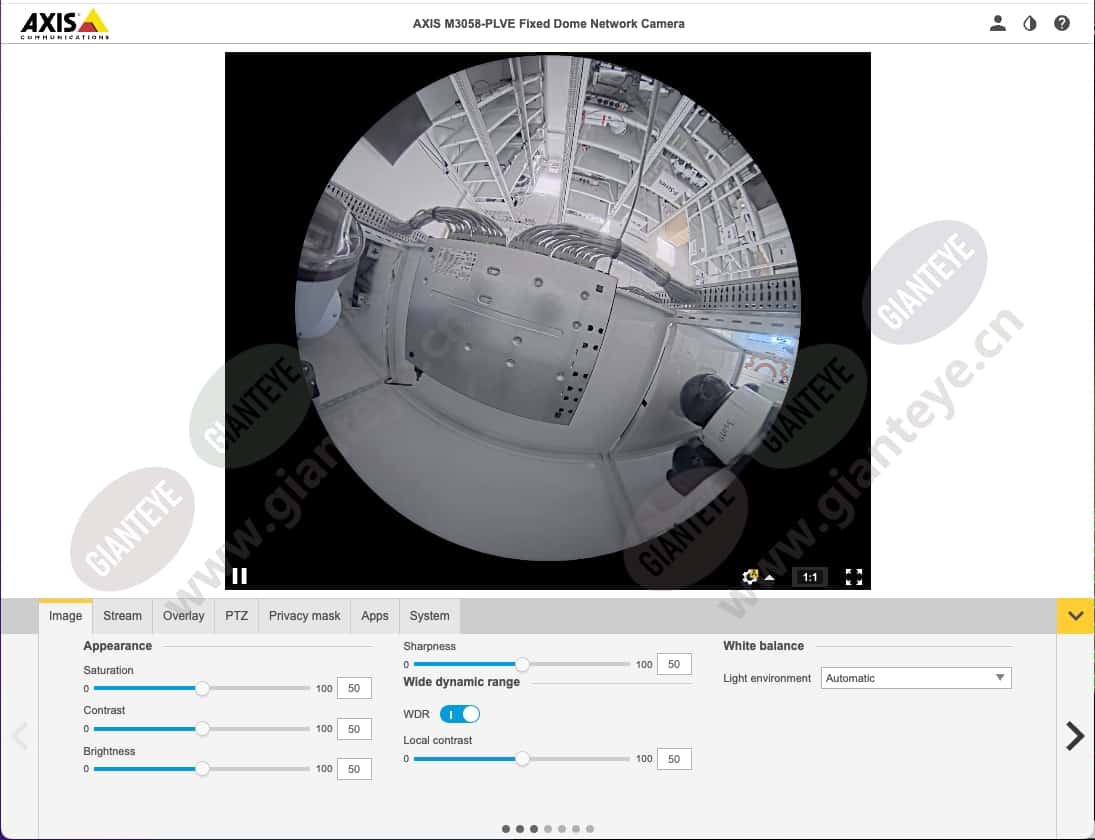Click the Local contrast value field
The height and width of the screenshot is (840, 1095).
tap(674, 759)
